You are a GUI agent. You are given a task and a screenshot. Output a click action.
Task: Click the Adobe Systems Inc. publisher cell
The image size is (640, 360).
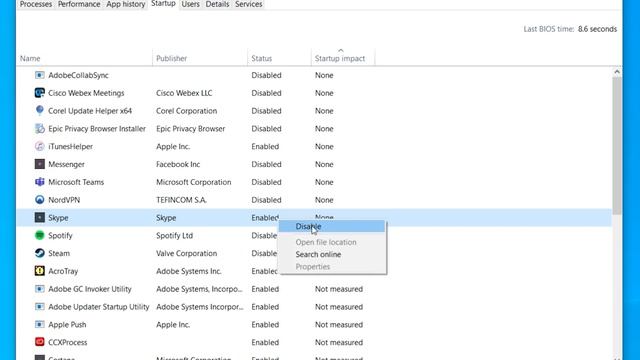[x=189, y=271]
